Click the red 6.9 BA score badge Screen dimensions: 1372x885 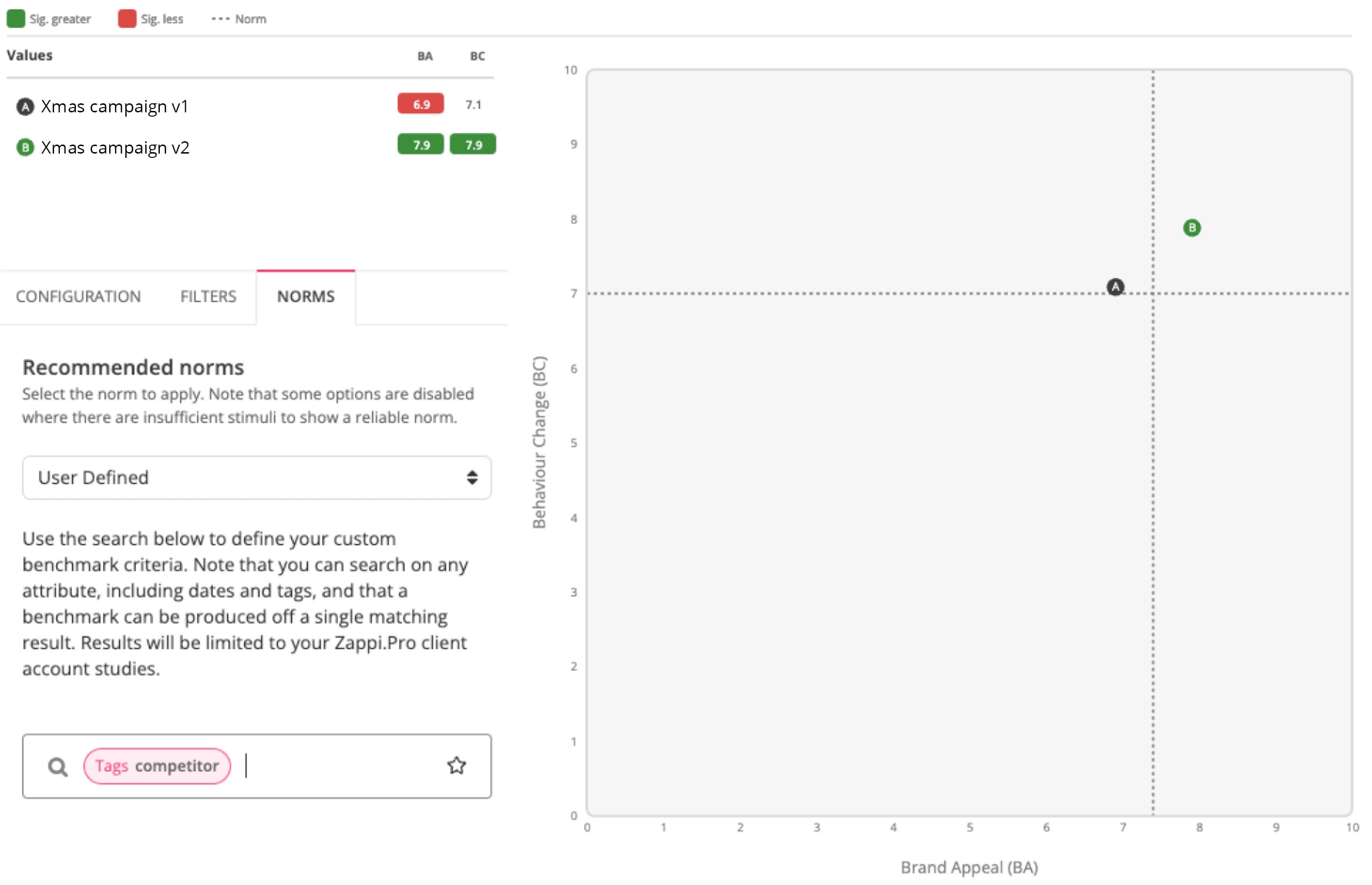pyautogui.click(x=420, y=103)
